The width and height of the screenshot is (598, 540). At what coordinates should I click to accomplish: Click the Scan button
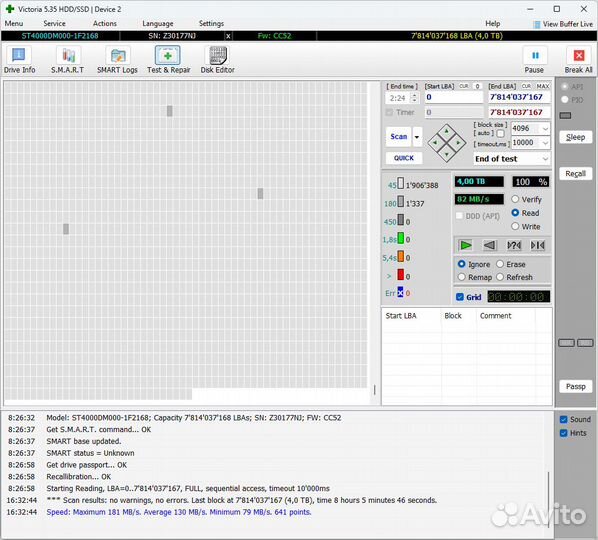point(399,137)
